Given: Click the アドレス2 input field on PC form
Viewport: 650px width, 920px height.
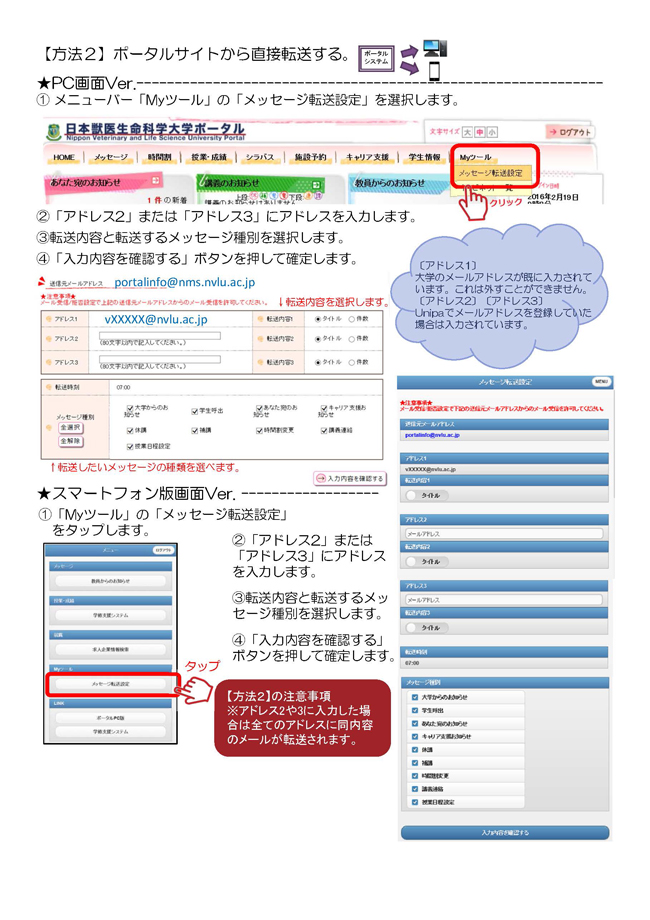Looking at the screenshot, I should coord(160,336).
